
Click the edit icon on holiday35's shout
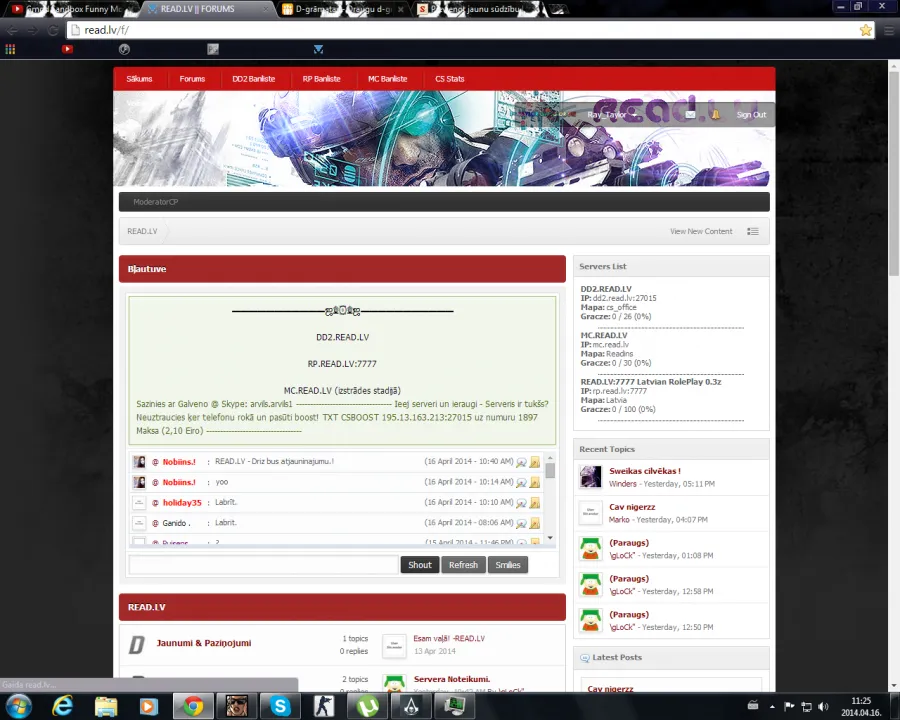[535, 503]
